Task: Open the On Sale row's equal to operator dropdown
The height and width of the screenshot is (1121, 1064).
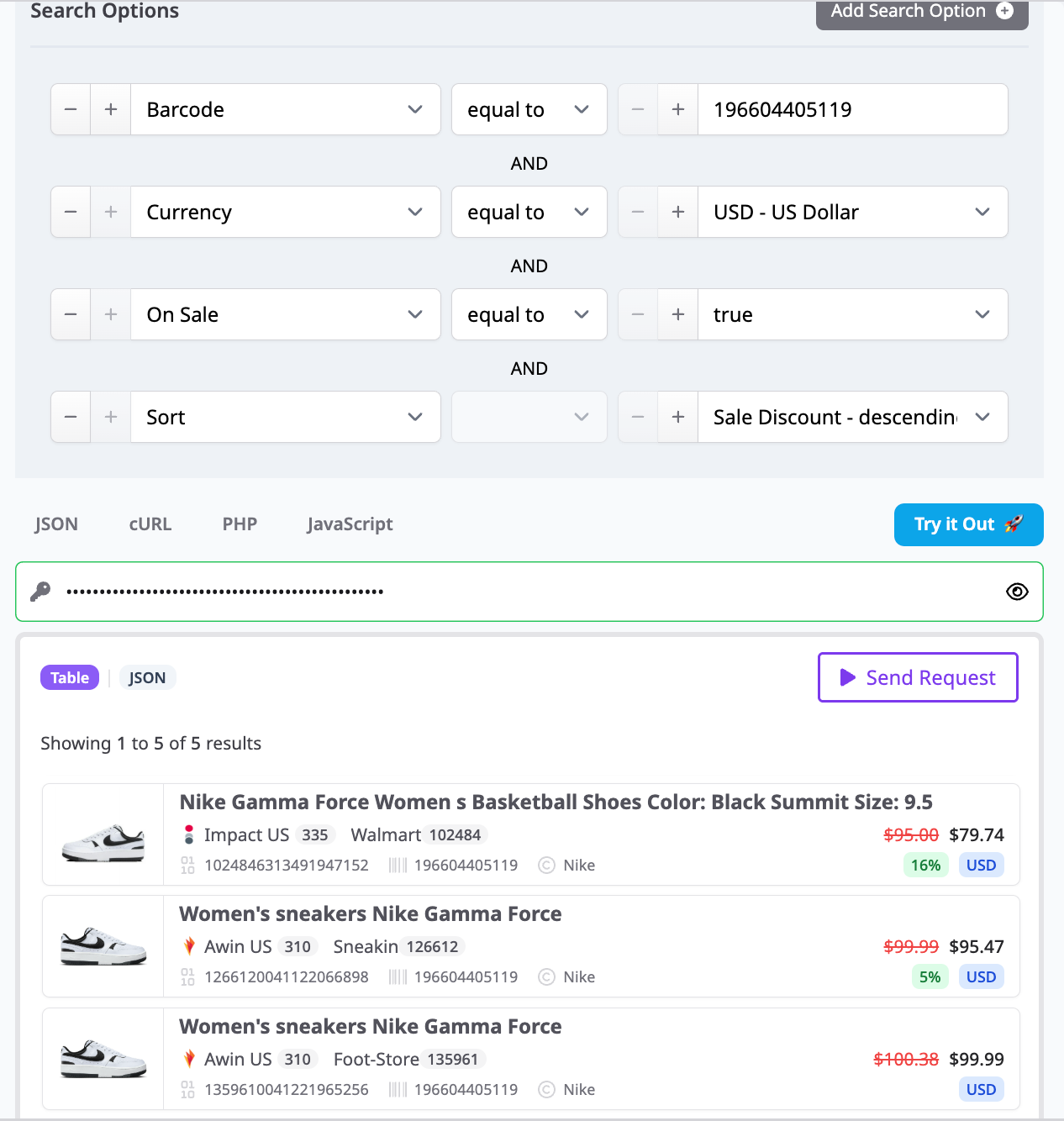Action: point(529,314)
